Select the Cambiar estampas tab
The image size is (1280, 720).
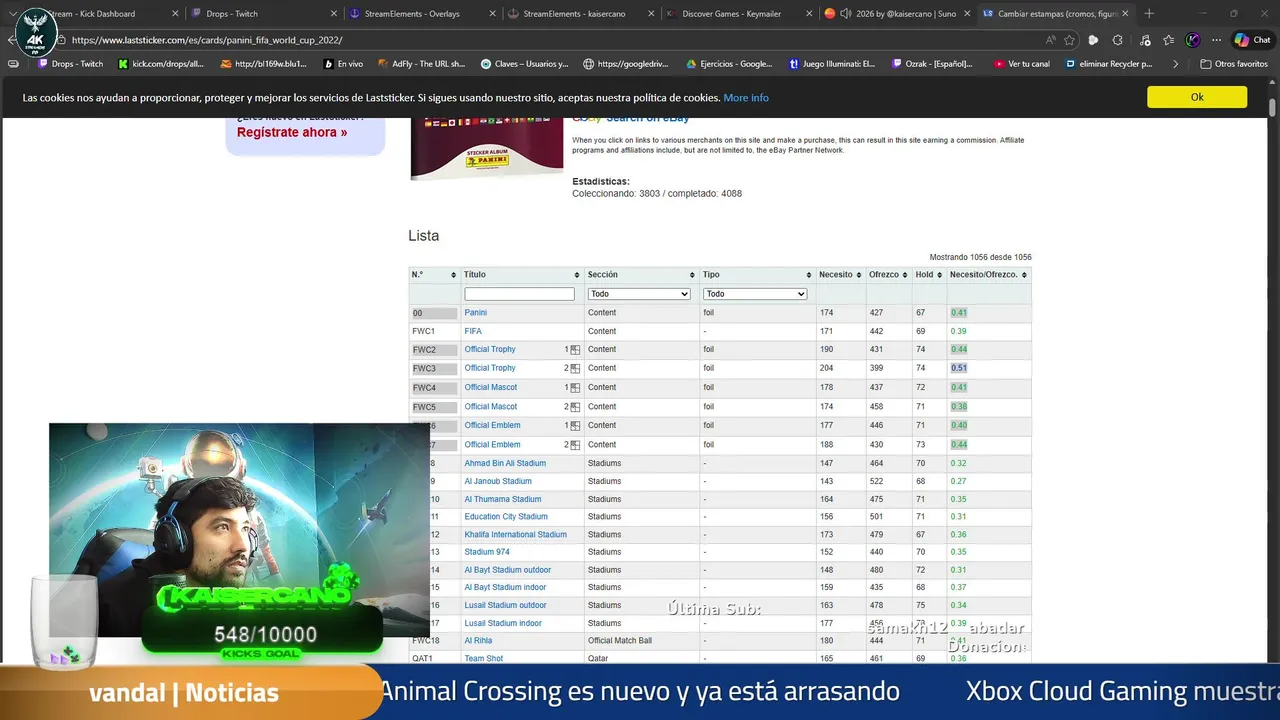point(1055,14)
